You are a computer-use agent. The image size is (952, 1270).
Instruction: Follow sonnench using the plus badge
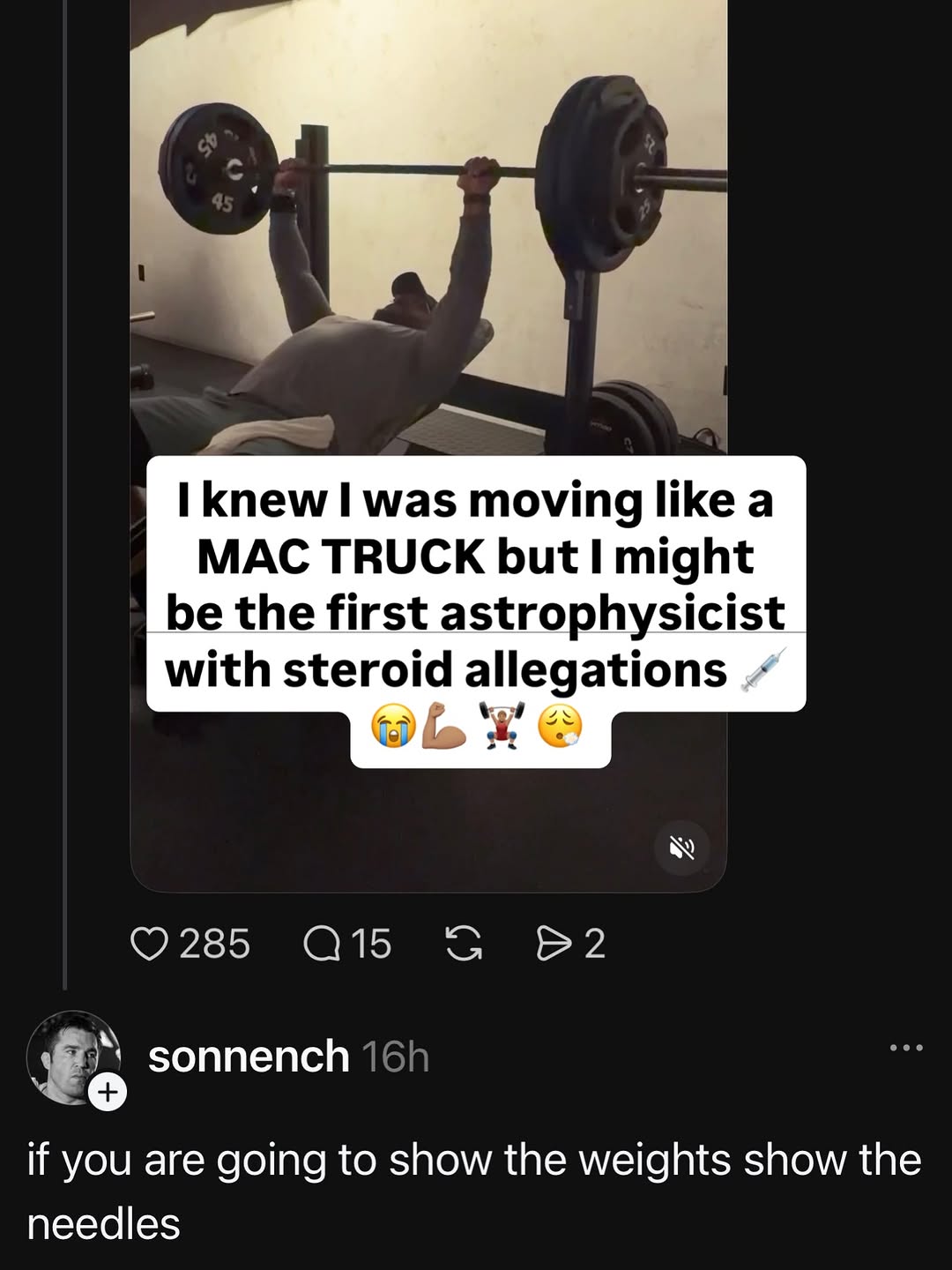pyautogui.click(x=108, y=1092)
